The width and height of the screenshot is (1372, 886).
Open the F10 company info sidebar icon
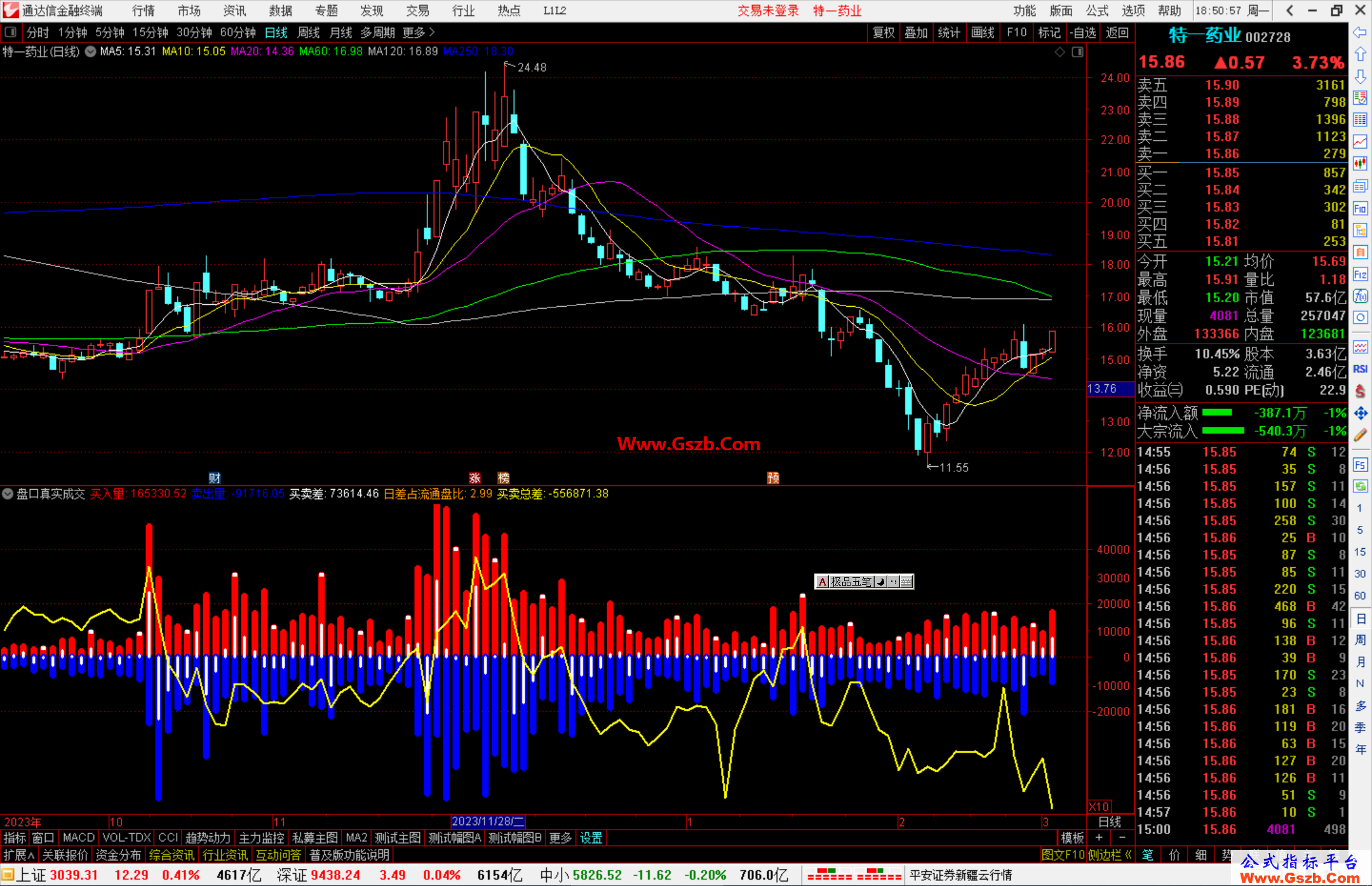[x=1360, y=208]
